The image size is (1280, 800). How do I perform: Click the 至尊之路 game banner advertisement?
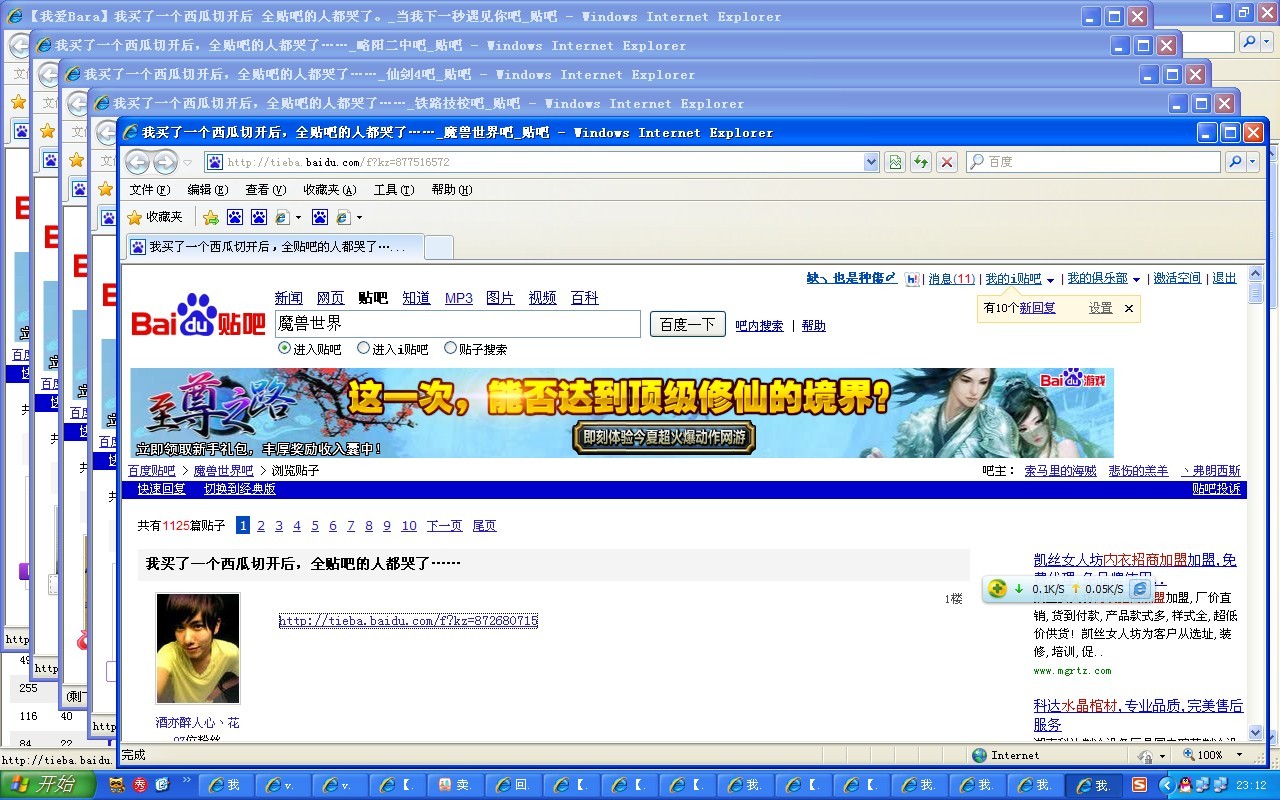click(622, 413)
